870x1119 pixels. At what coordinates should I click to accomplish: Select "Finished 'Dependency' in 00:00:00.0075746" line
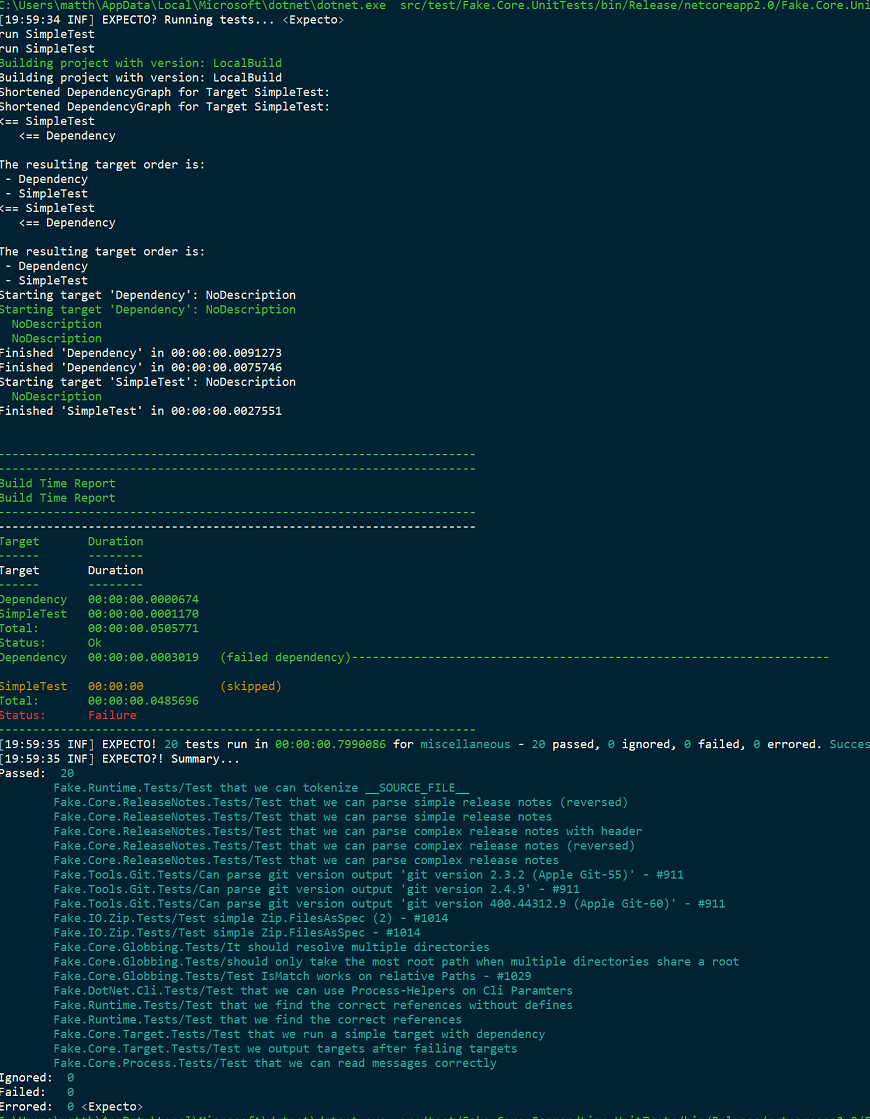click(x=141, y=368)
